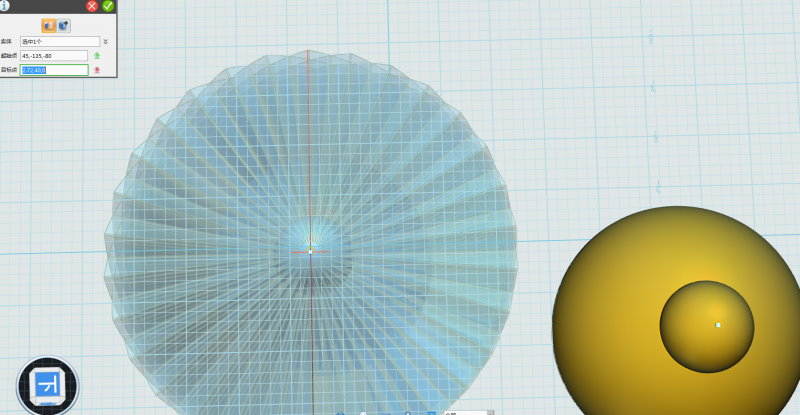Image resolution: width=800 pixels, height=415 pixels.
Task: Click the center point of blue disc
Action: [x=310, y=251]
